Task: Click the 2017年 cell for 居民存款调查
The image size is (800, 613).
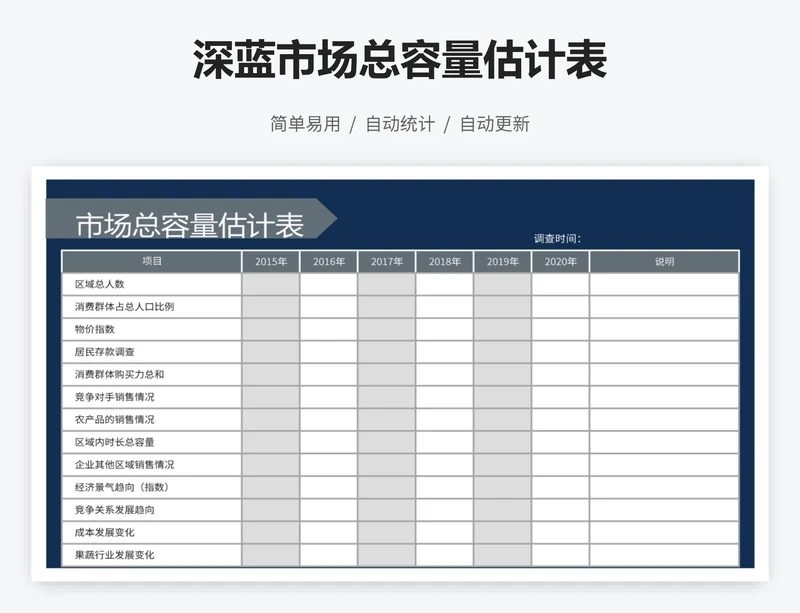Action: click(387, 352)
